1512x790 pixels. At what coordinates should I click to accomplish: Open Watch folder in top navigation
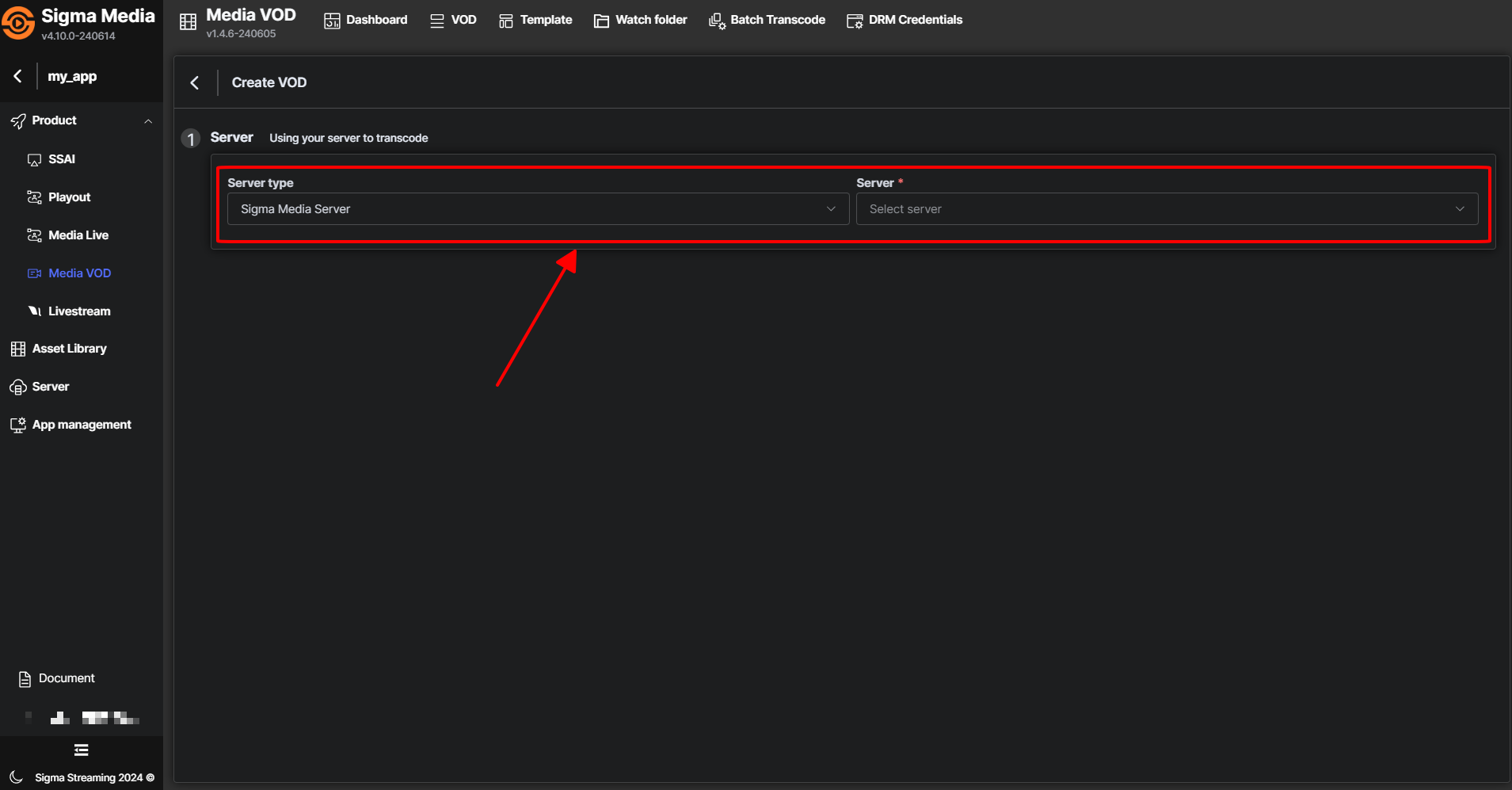pos(641,20)
